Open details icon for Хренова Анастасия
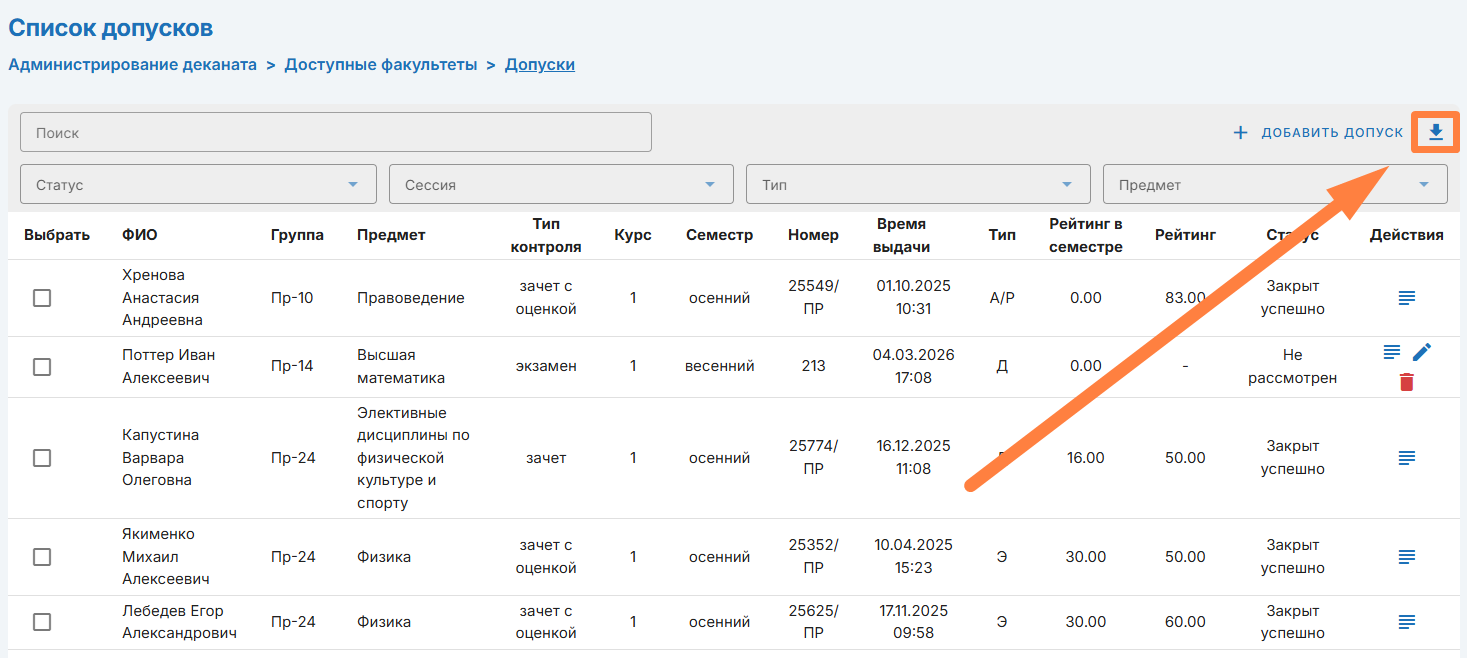 [x=1406, y=298]
